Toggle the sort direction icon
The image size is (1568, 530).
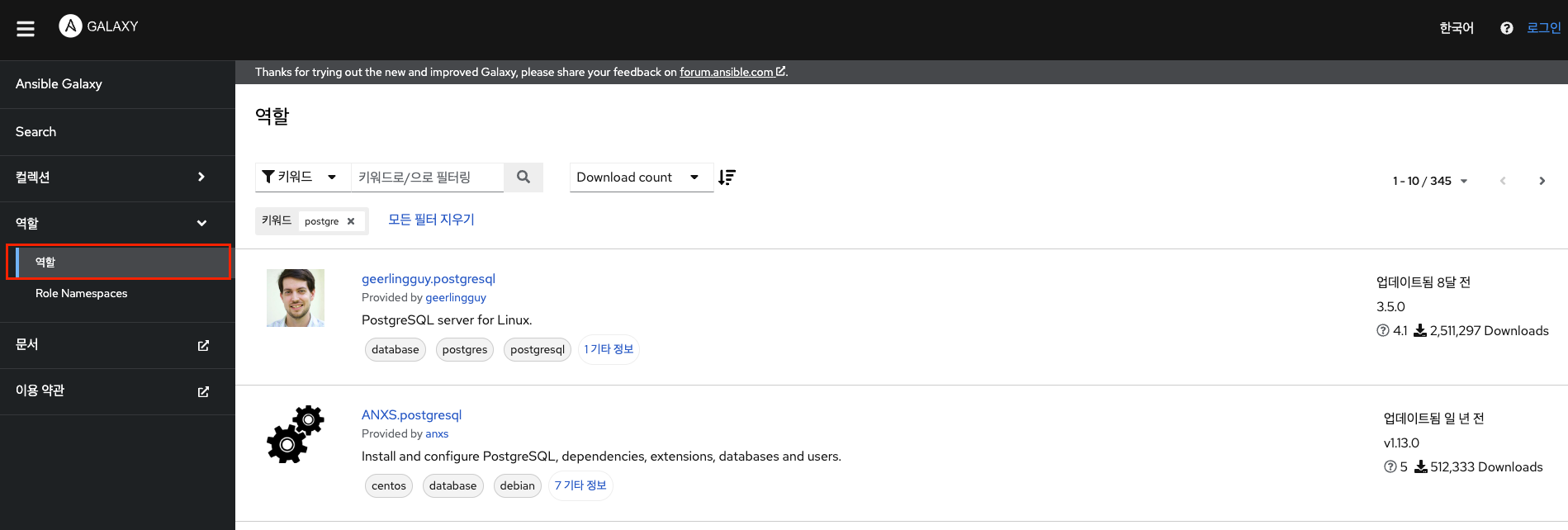point(727,177)
